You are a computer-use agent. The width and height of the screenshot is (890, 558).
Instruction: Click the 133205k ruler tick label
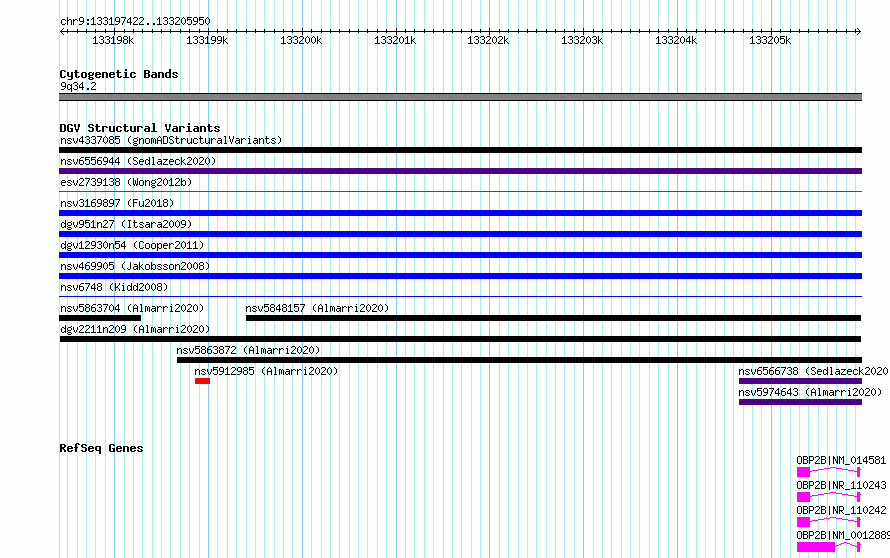point(770,40)
